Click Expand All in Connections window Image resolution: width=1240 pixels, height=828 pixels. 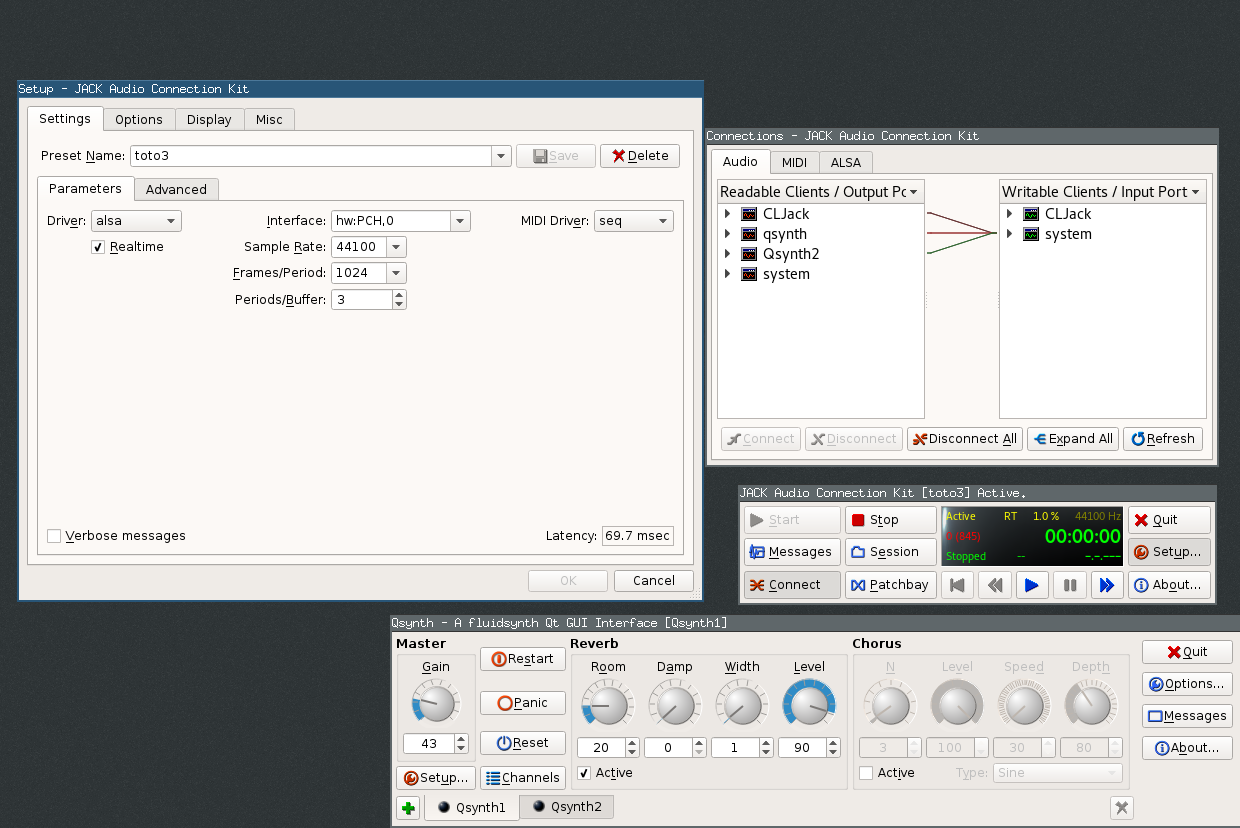[x=1072, y=439]
